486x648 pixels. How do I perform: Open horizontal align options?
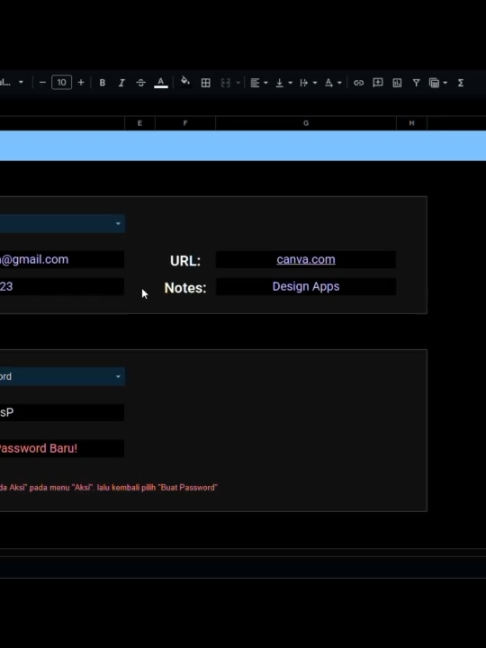click(x=259, y=83)
